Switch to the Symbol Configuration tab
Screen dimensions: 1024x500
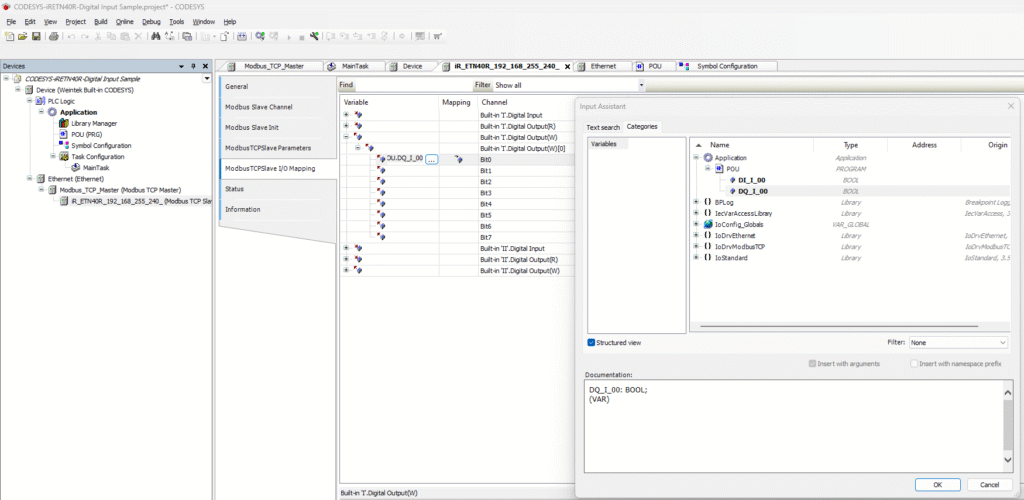coord(727,67)
